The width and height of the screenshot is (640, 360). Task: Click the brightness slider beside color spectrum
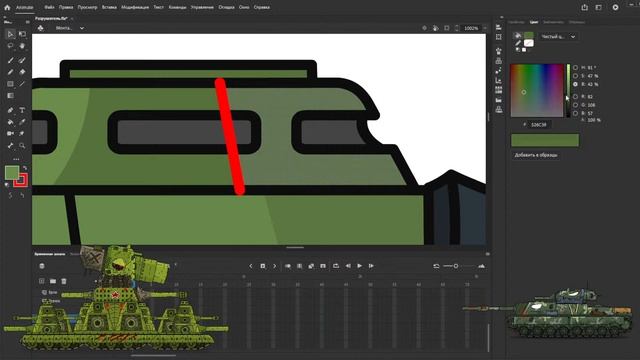[x=568, y=90]
